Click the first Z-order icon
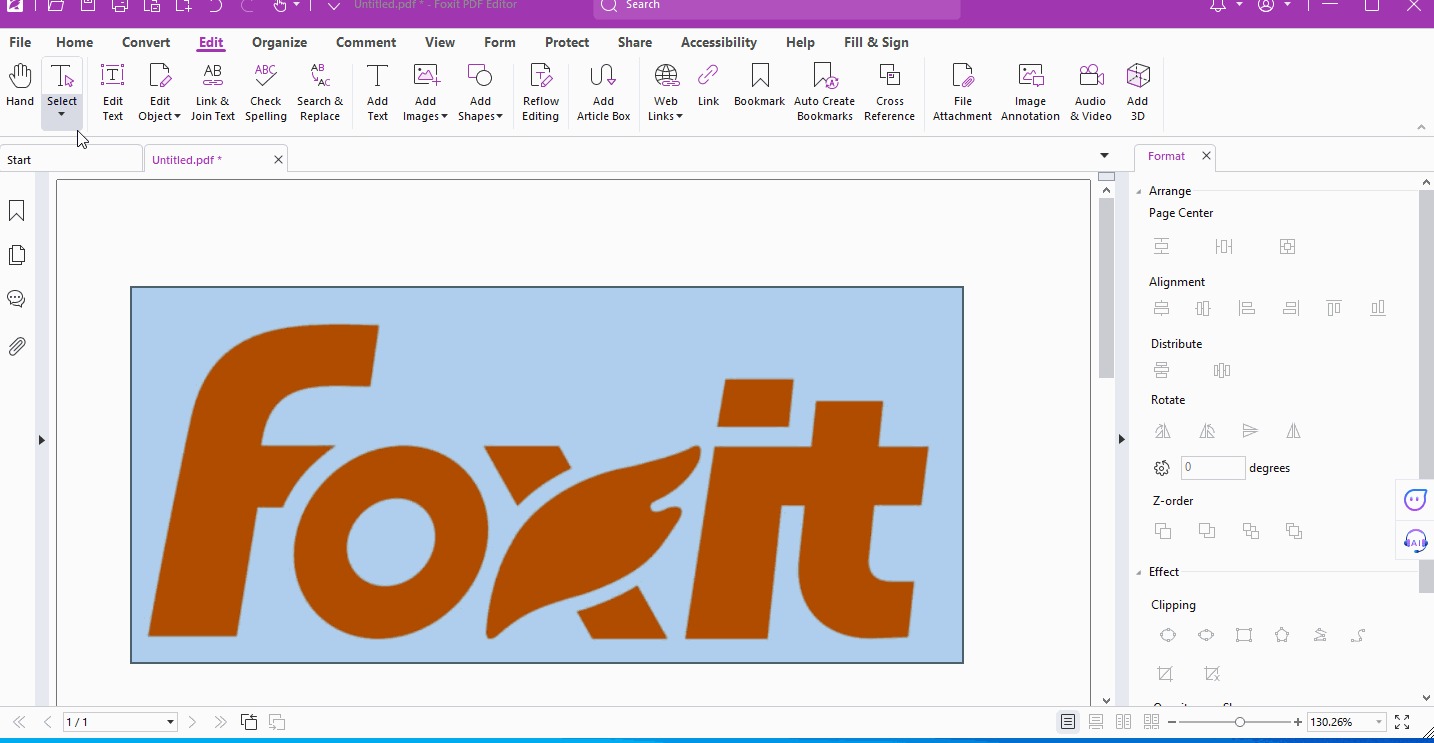1434x743 pixels. [1162, 531]
